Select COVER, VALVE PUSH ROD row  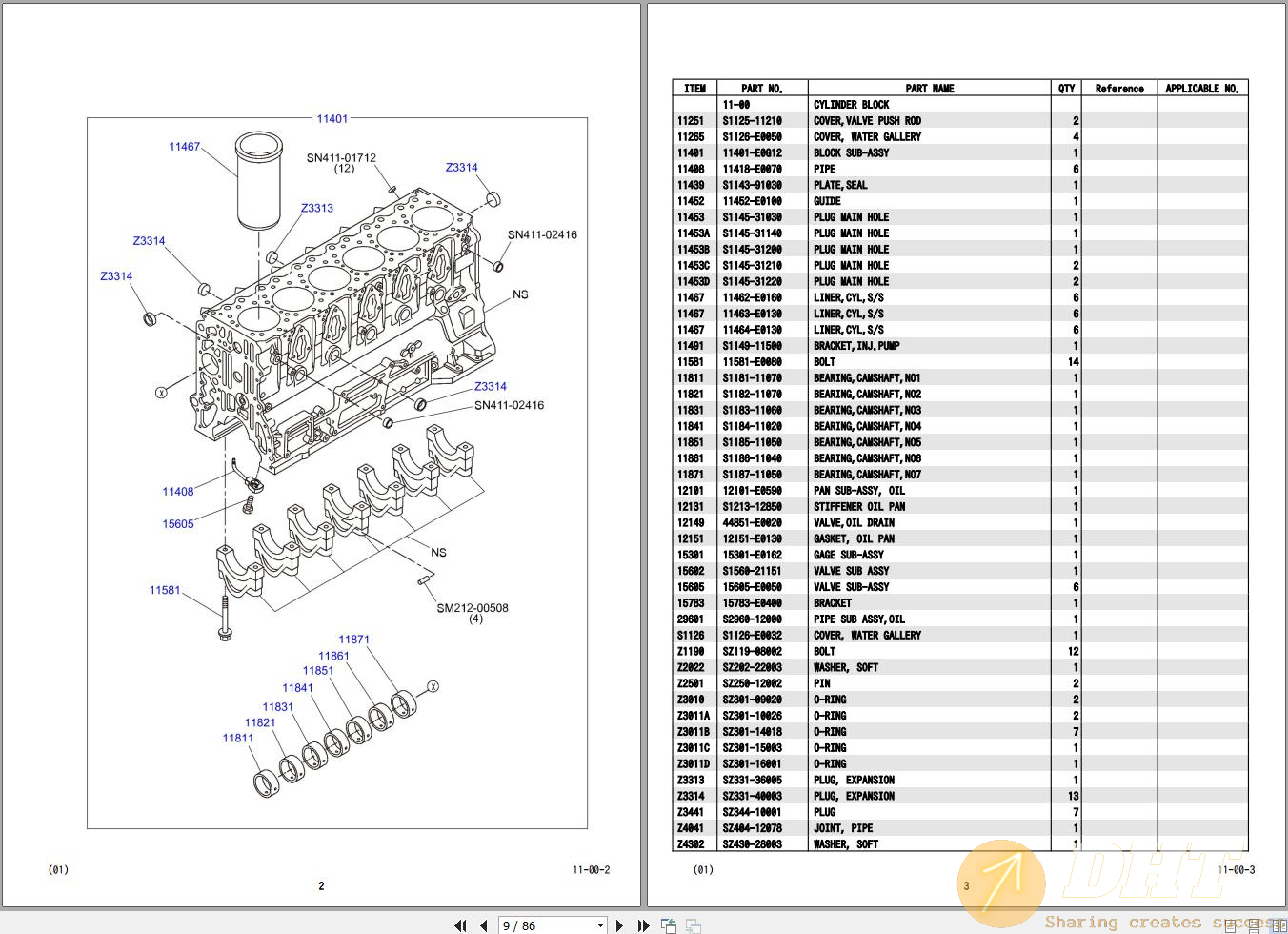pyautogui.click(x=960, y=121)
